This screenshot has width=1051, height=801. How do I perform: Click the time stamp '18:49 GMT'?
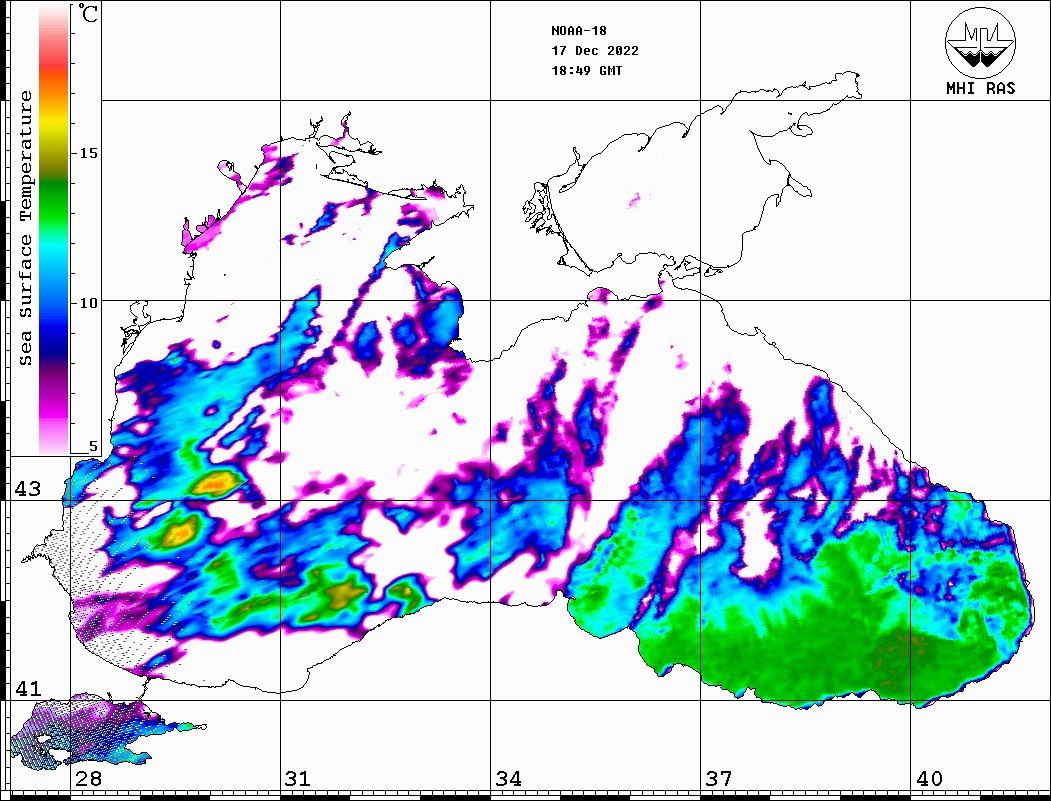pos(587,70)
